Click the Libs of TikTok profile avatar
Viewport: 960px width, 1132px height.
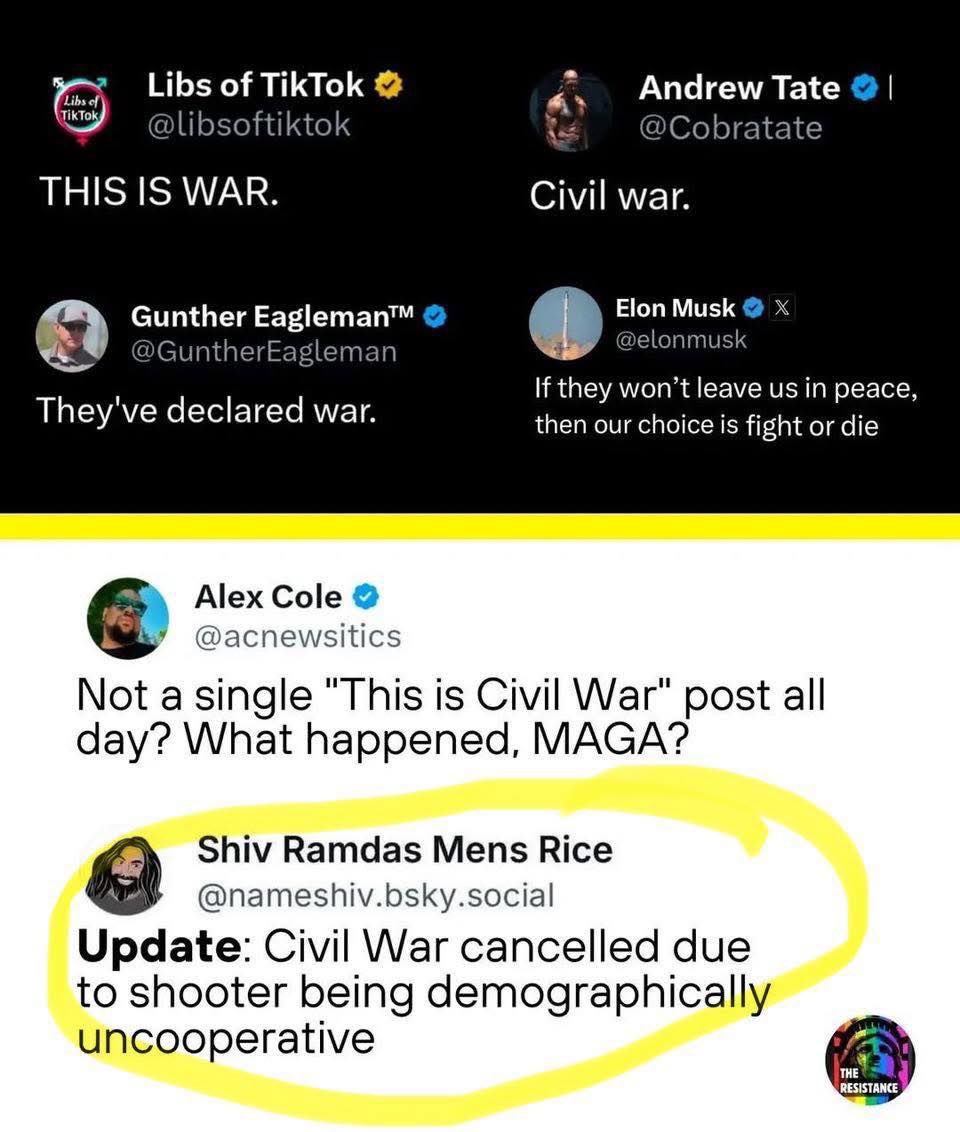point(82,109)
